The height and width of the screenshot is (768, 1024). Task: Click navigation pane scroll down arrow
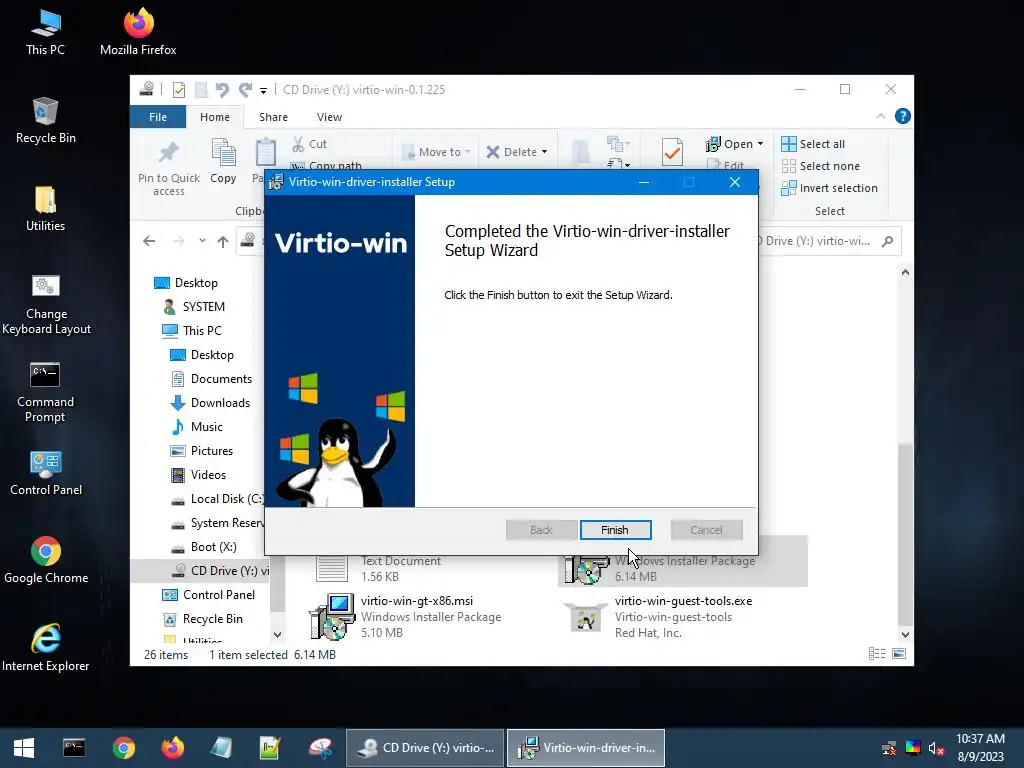click(278, 635)
